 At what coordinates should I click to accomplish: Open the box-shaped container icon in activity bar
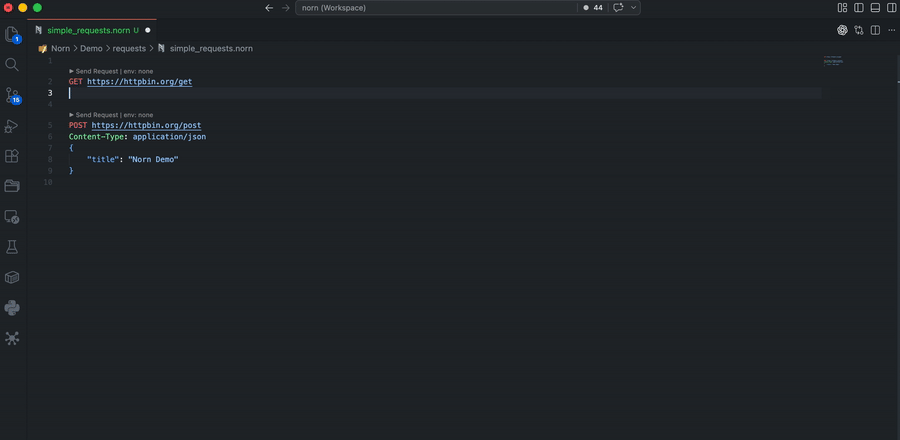click(x=12, y=278)
